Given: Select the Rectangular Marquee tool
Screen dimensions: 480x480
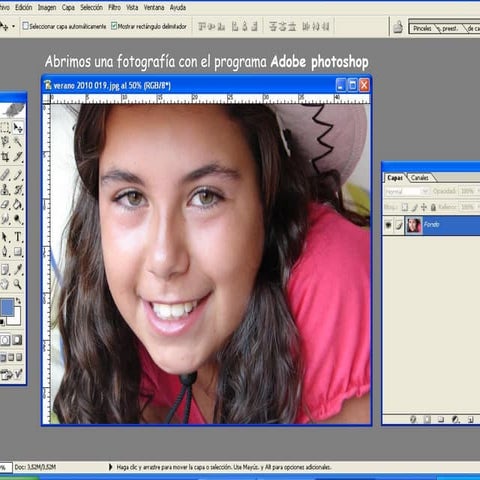Looking at the screenshot, I should [5, 128].
